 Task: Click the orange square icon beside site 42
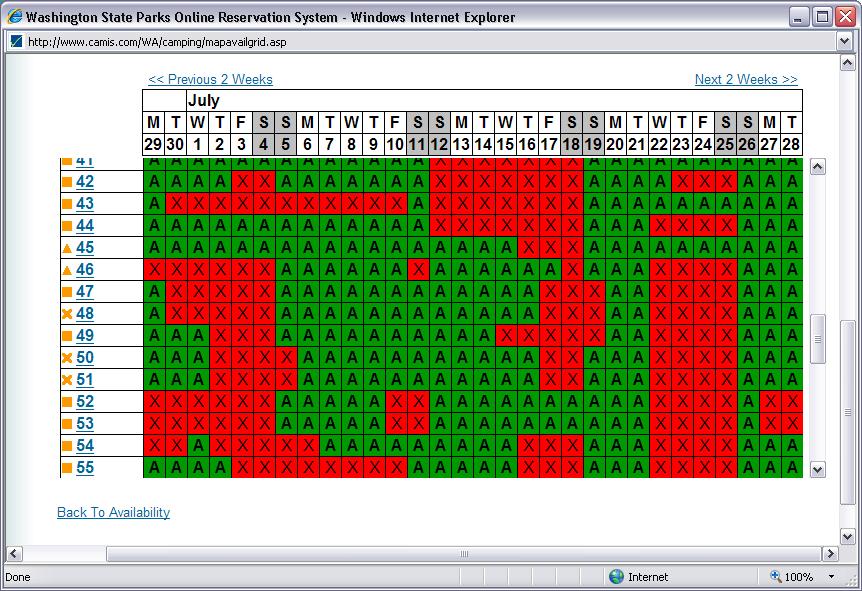coord(67,182)
